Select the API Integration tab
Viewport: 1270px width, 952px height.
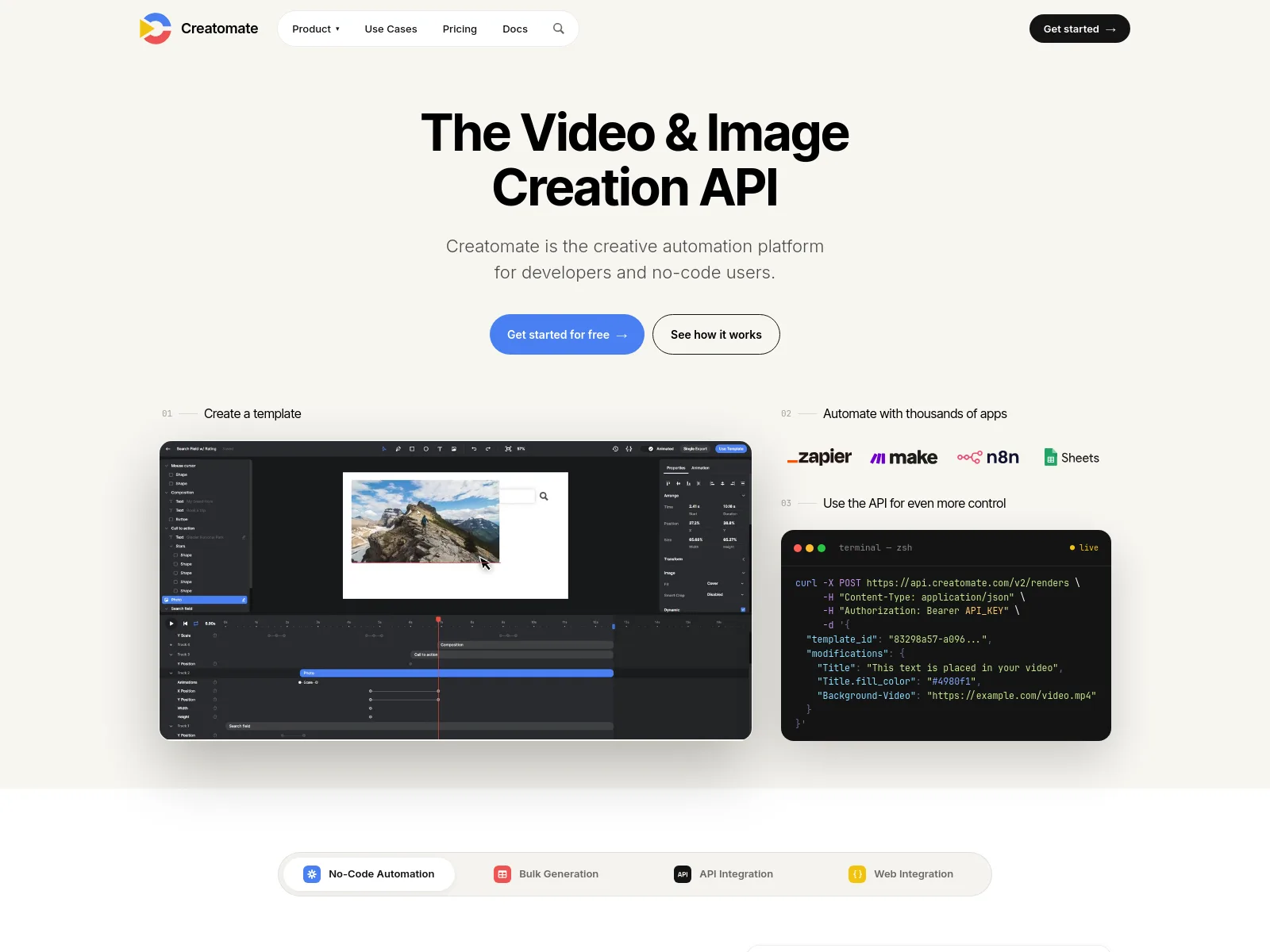click(723, 874)
